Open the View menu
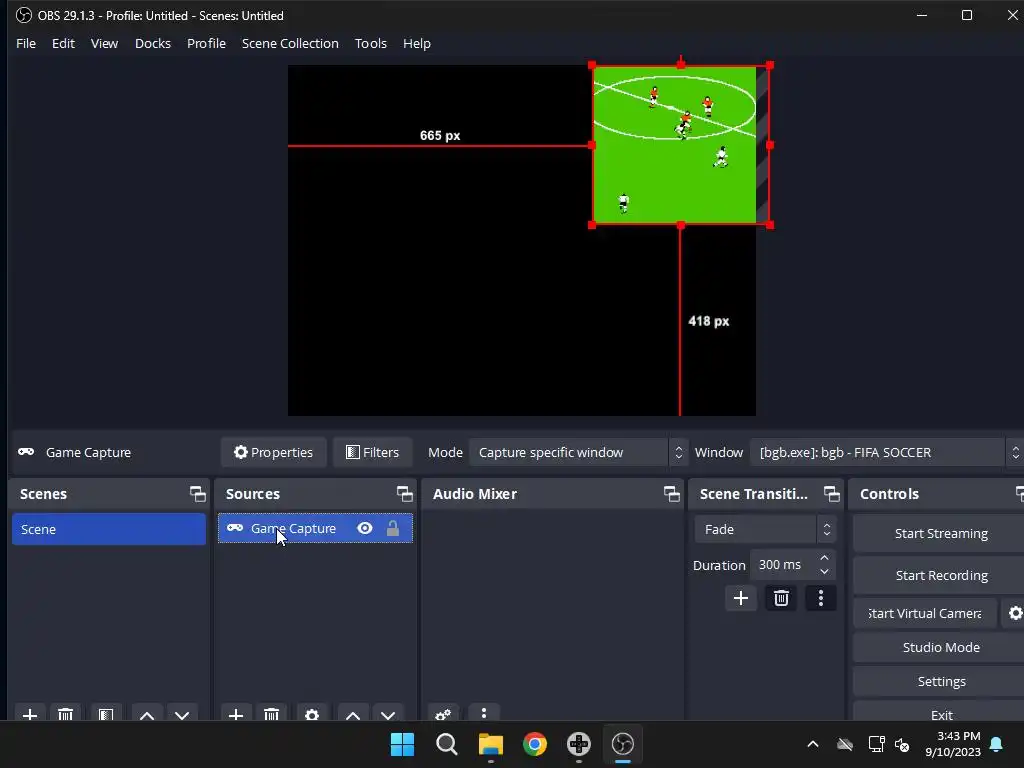This screenshot has width=1024, height=768. click(x=104, y=43)
